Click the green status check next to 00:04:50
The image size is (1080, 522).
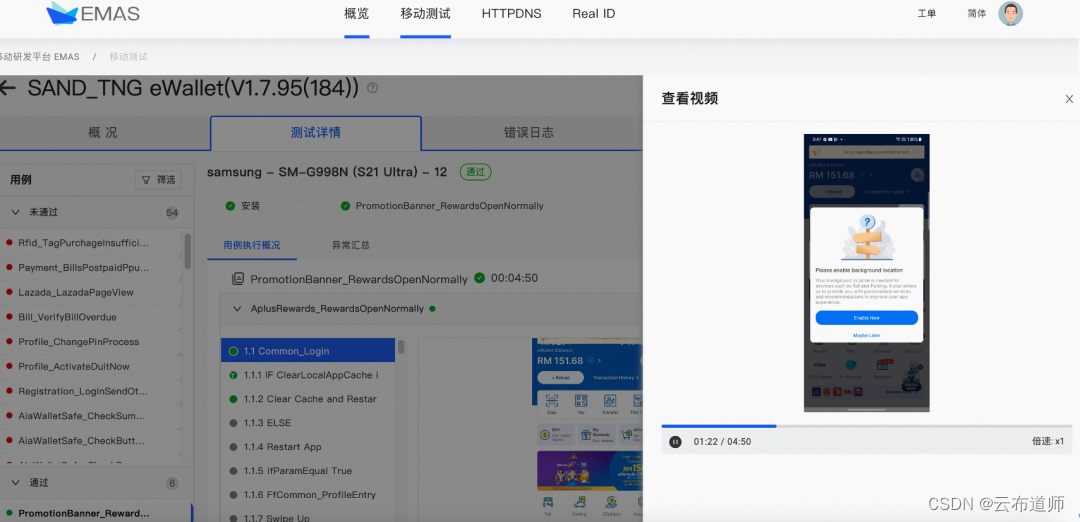pos(479,278)
